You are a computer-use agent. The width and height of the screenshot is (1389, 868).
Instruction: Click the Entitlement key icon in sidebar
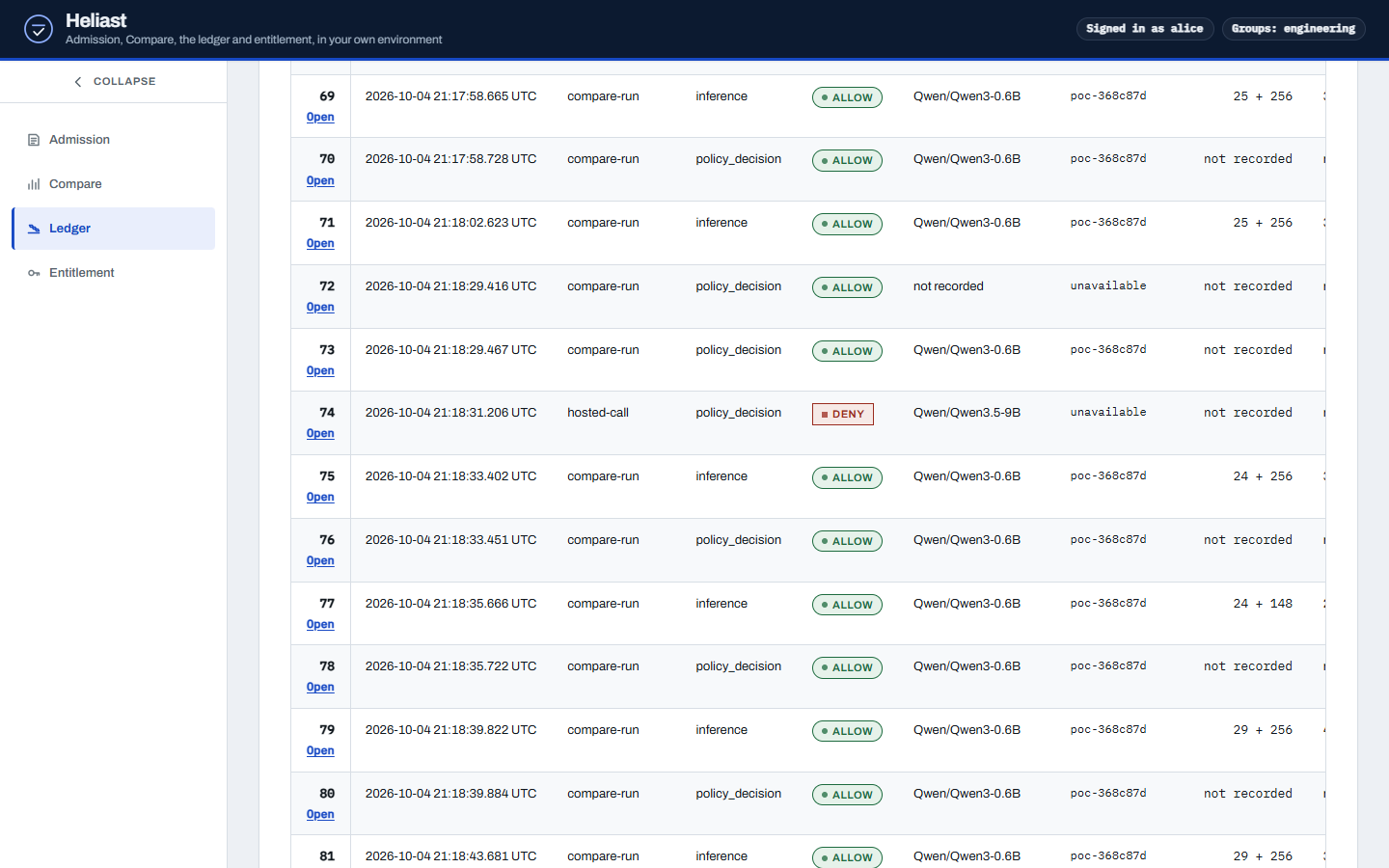(34, 273)
